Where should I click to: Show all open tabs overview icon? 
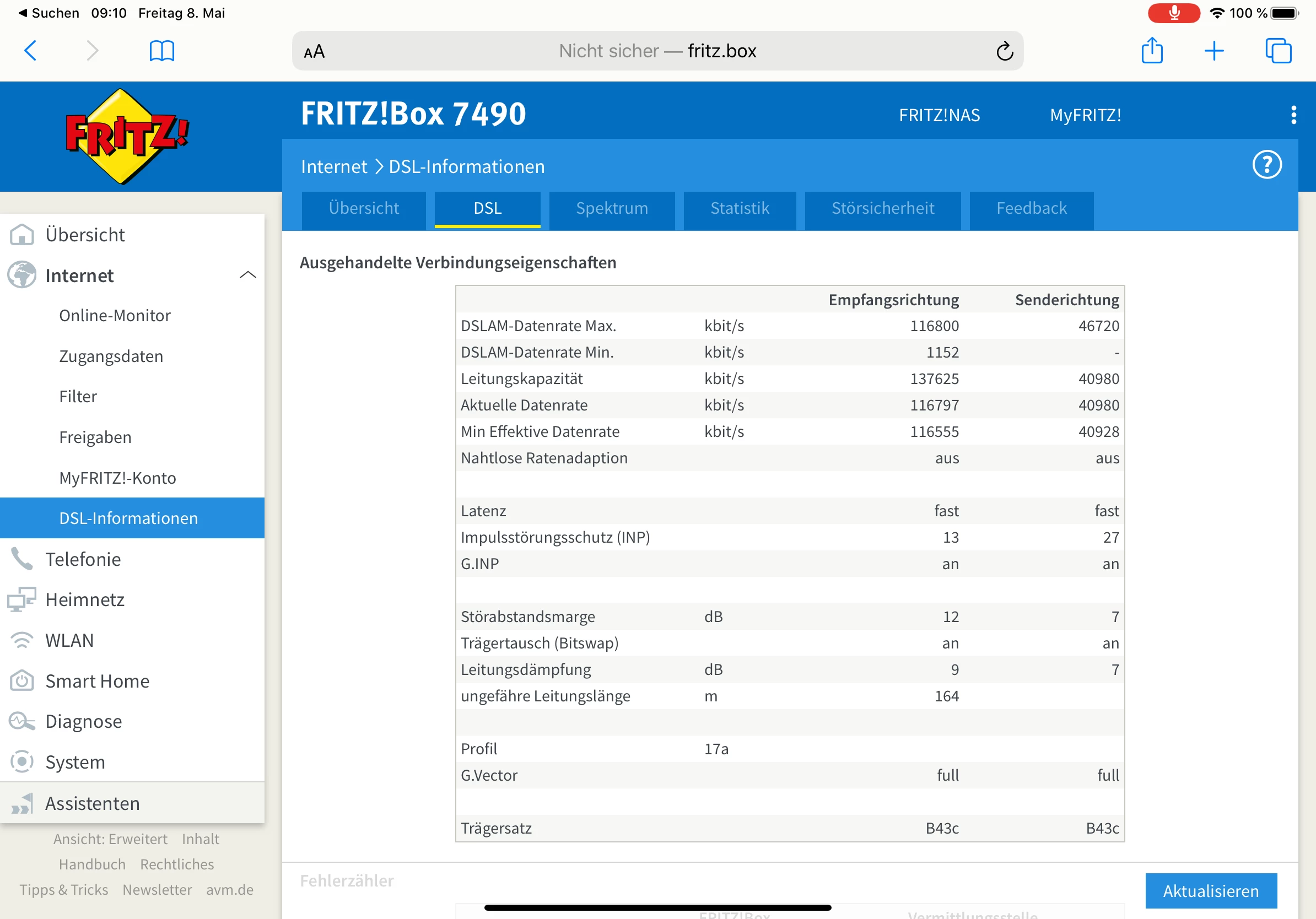click(1277, 51)
